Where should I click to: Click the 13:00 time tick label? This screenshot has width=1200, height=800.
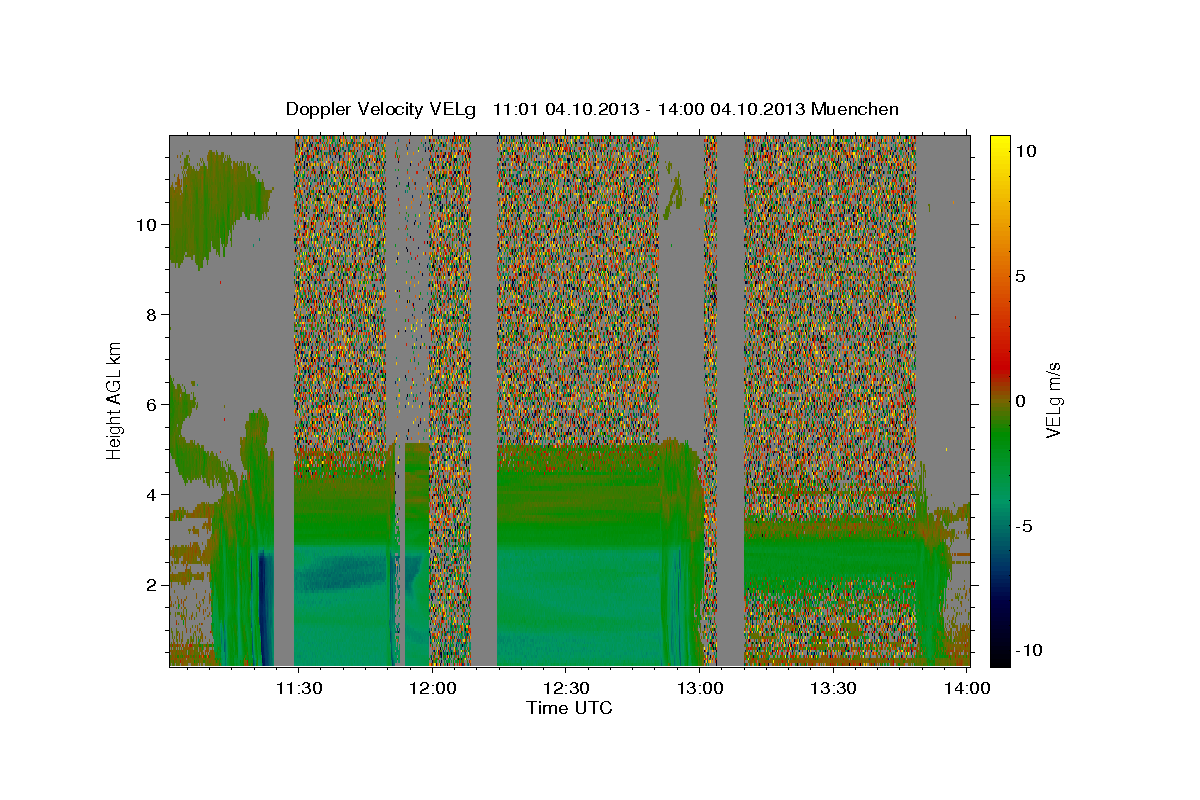coord(700,688)
